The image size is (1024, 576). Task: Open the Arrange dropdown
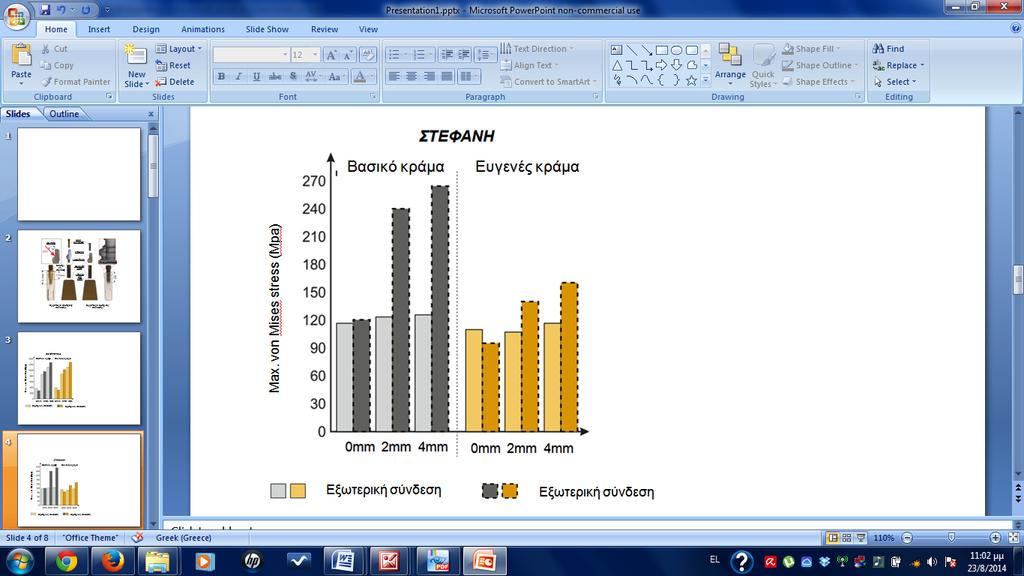[x=730, y=65]
